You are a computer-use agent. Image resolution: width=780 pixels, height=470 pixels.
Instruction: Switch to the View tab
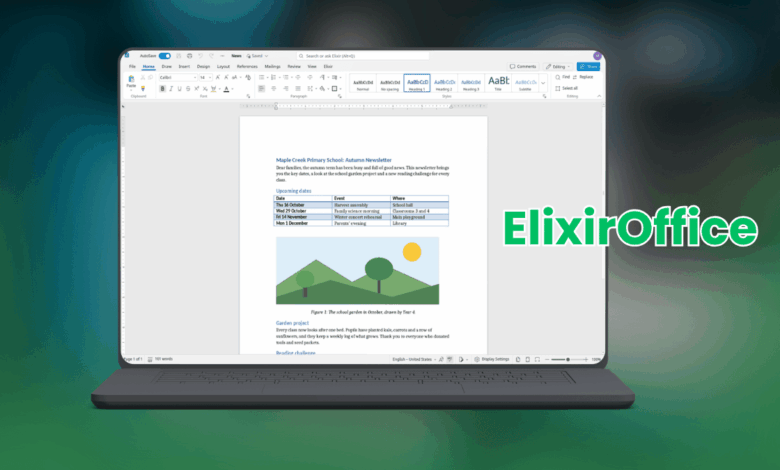312,66
